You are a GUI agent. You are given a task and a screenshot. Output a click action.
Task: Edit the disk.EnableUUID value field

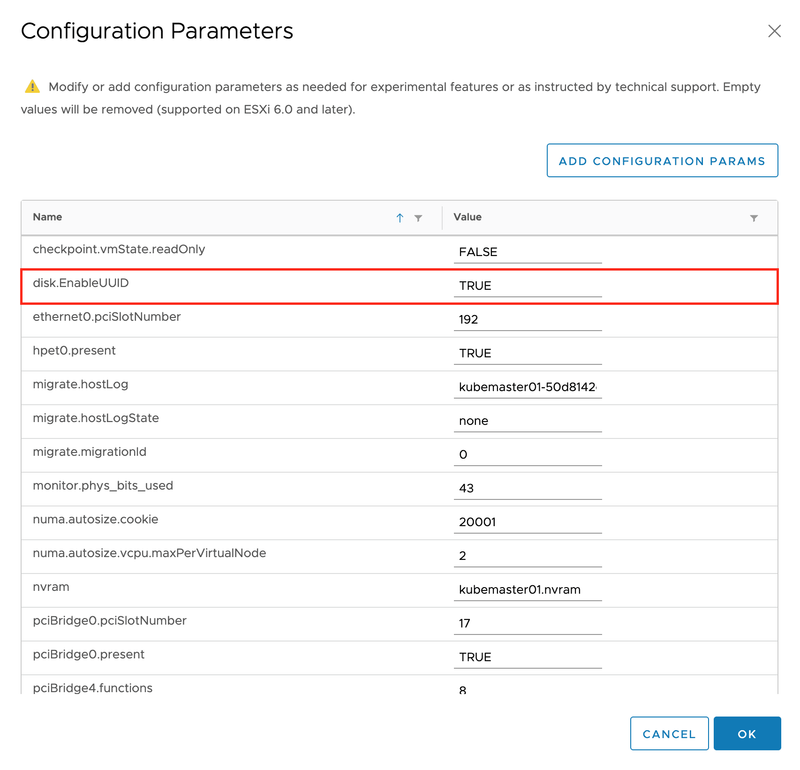[527, 286]
